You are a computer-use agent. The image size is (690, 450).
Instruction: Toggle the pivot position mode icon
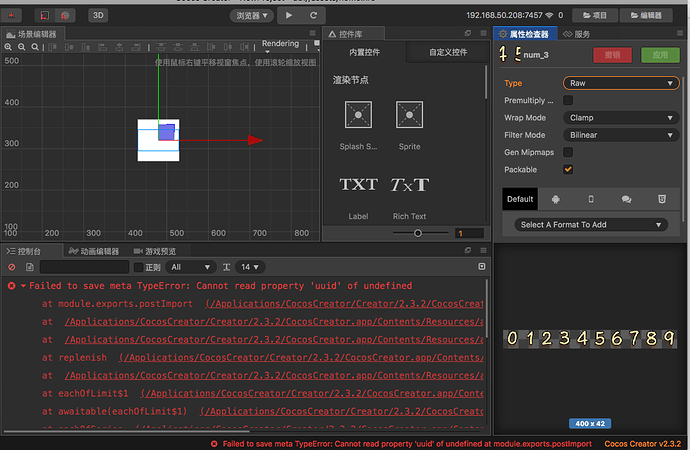(x=45, y=15)
